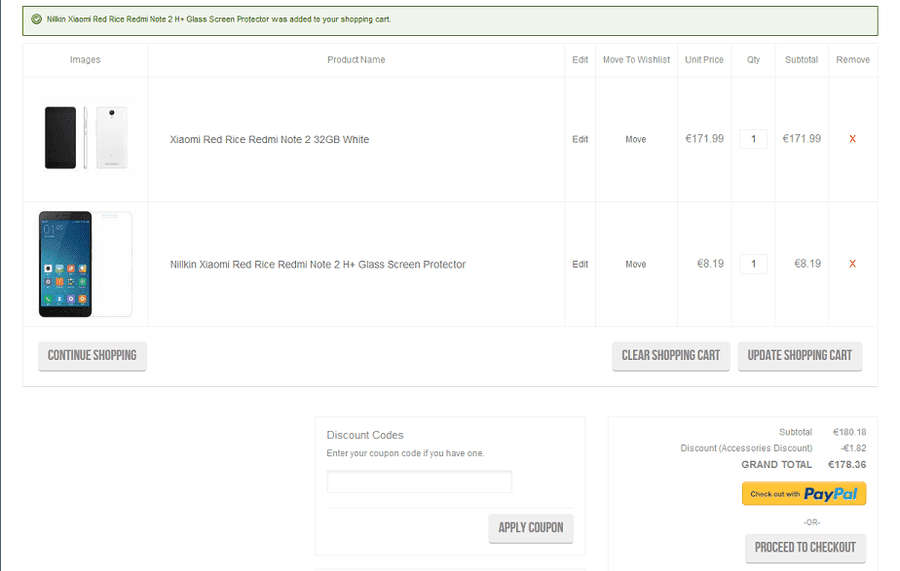This screenshot has width=900, height=571.
Task: Click the green success checkmark icon
Action: point(36,20)
